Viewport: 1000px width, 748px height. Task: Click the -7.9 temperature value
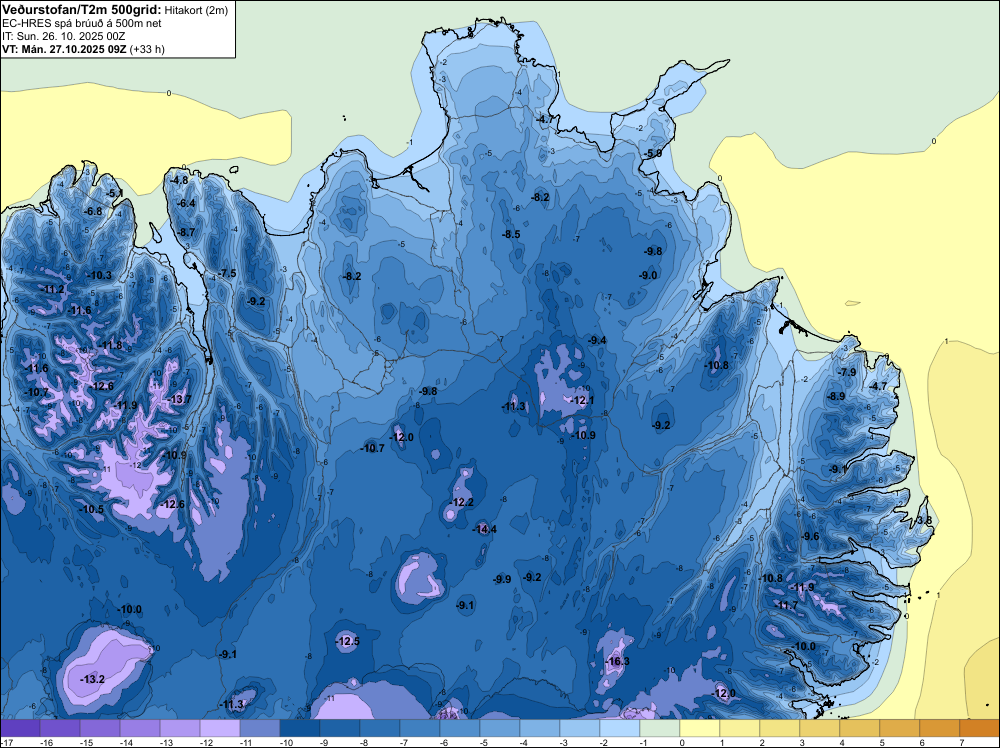click(x=847, y=372)
